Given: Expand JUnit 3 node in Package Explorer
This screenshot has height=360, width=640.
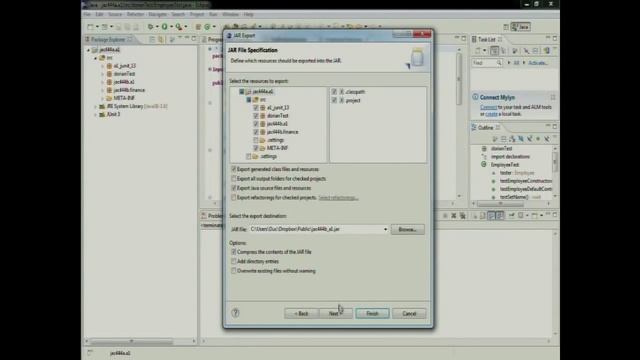Looking at the screenshot, I should pos(96,114).
